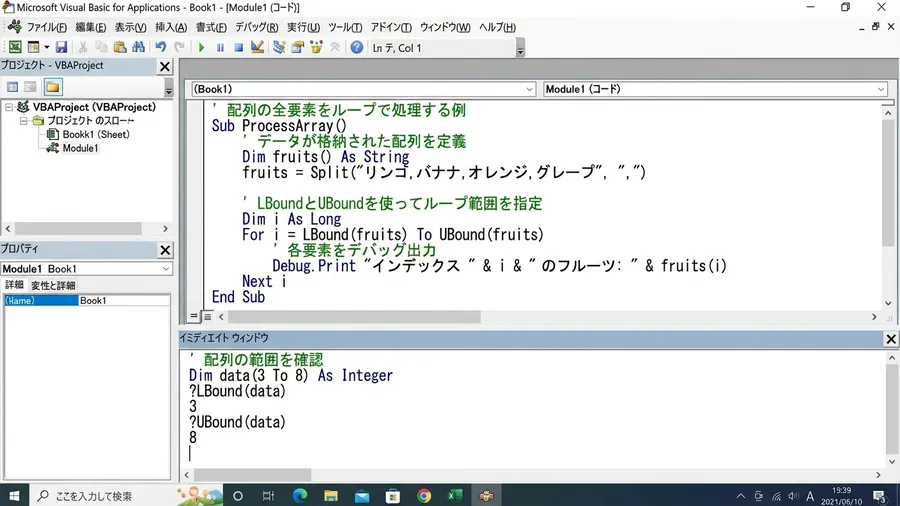The width and height of the screenshot is (900, 506).
Task: Open Visual Basic Help question mark icon
Action: click(x=357, y=48)
